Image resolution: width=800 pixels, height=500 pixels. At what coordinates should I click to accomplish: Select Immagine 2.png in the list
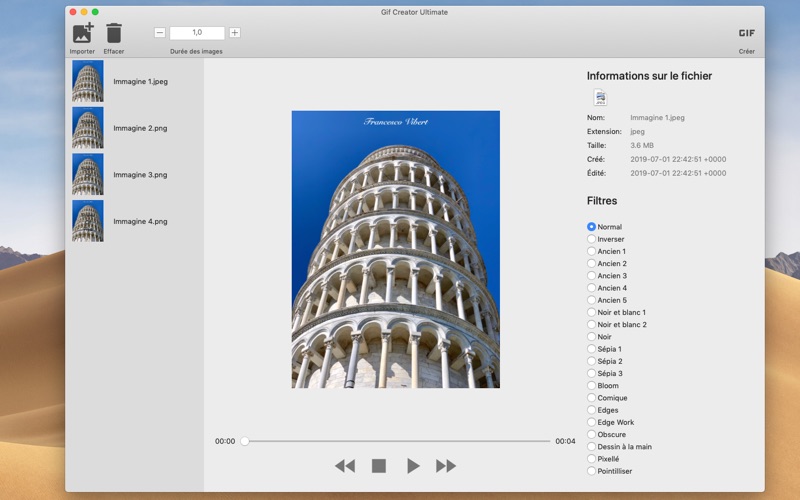click(140, 128)
